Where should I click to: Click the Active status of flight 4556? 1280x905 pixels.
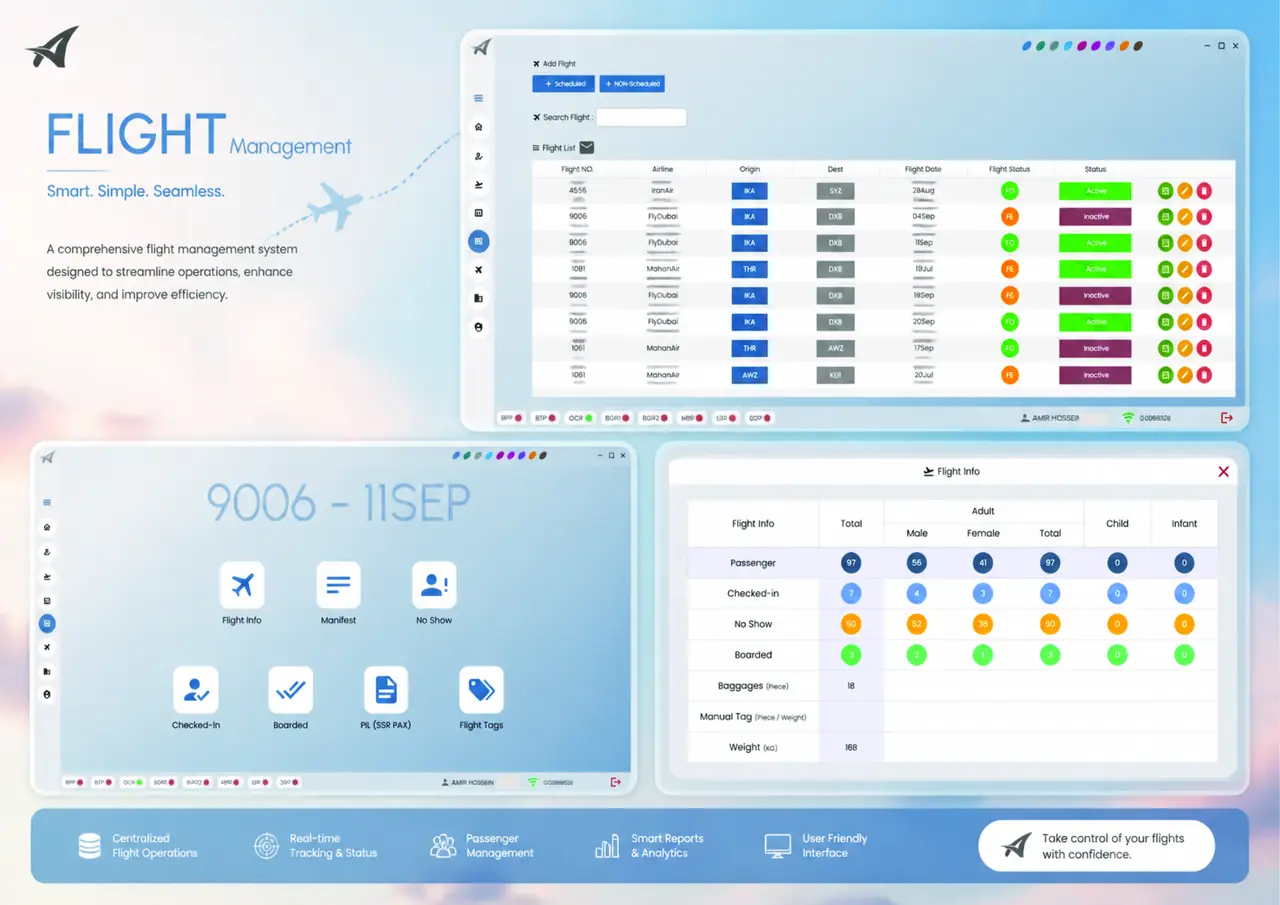[x=1095, y=190]
